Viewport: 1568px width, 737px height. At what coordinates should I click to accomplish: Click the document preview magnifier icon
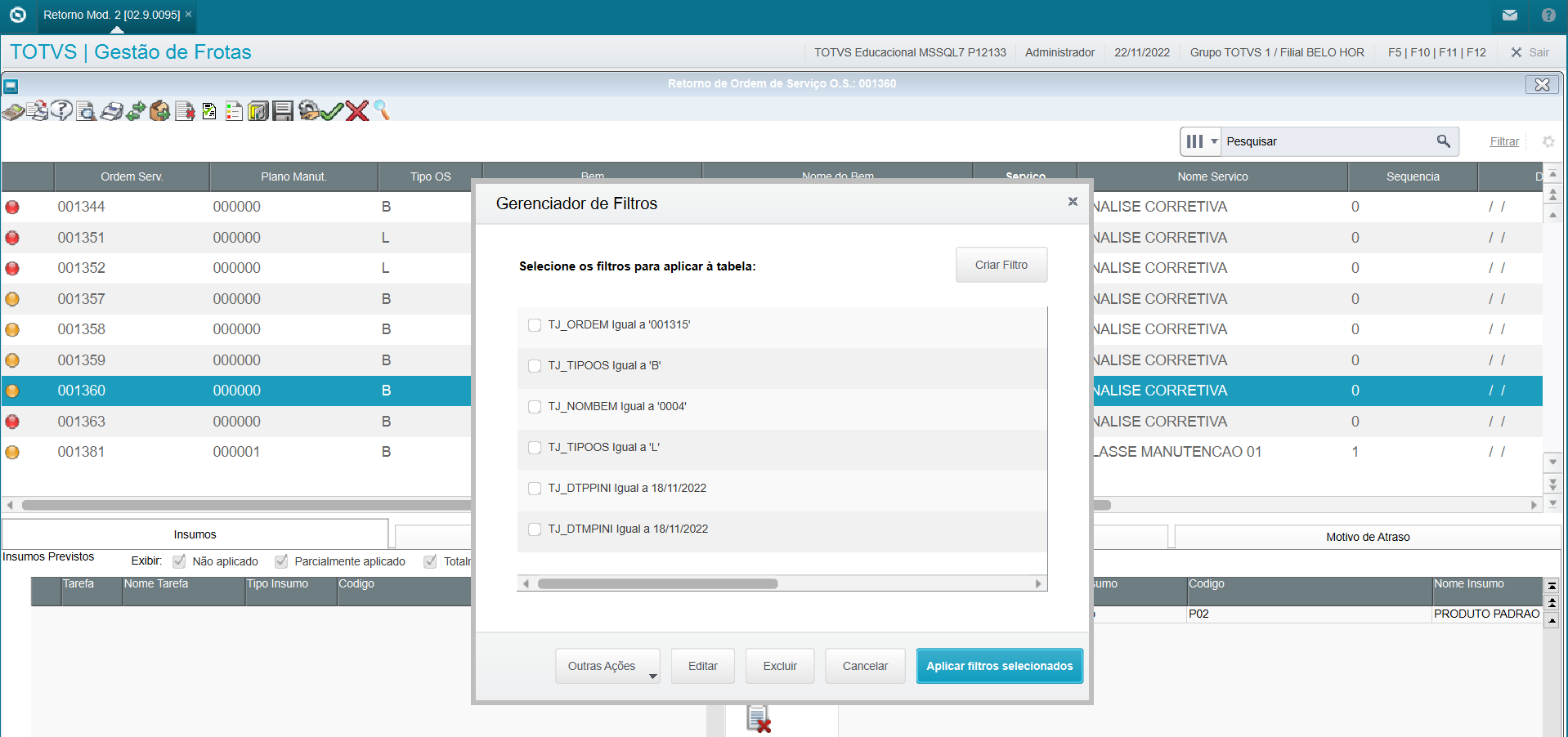pos(86,111)
